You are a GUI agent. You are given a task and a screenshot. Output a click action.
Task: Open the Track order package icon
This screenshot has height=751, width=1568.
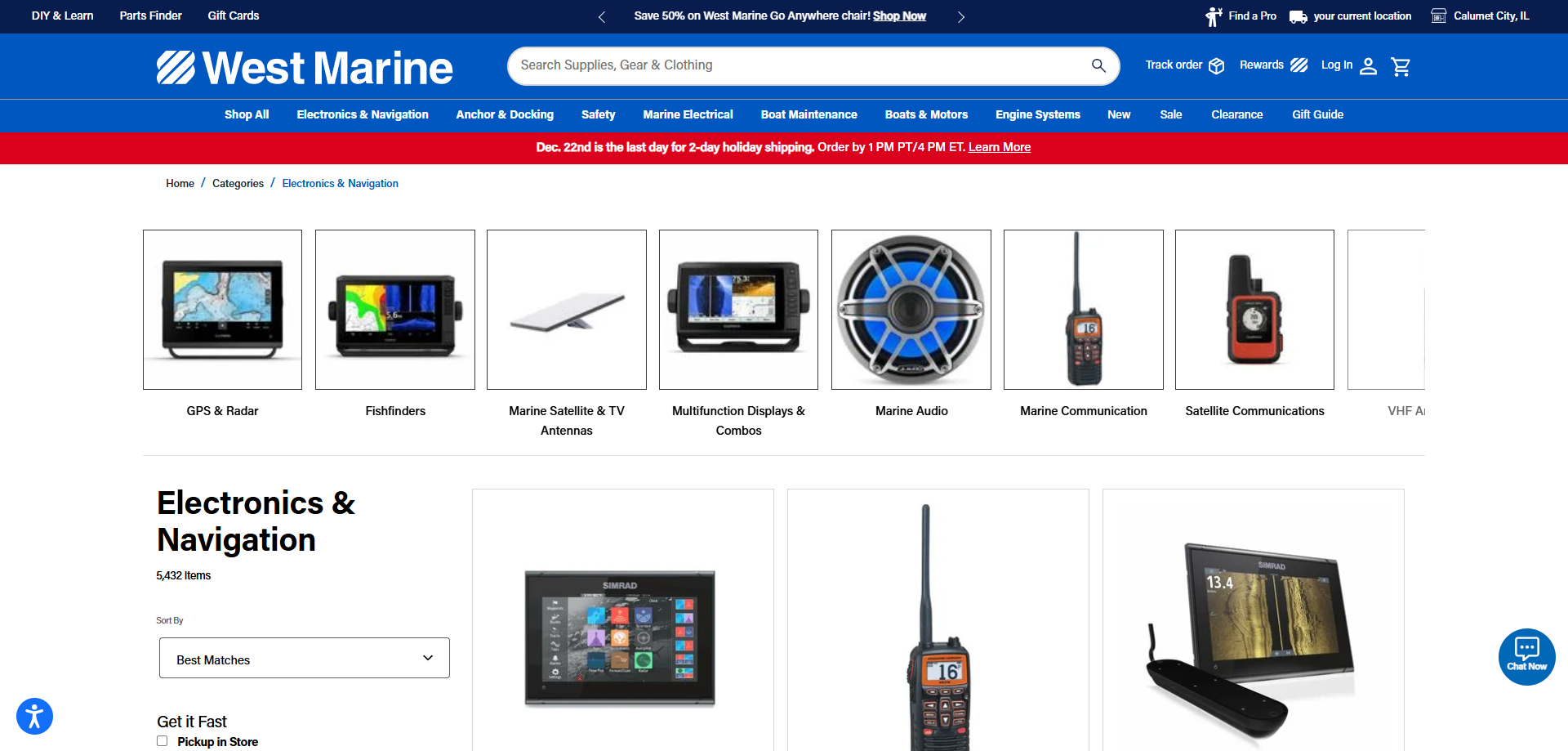[1217, 66]
